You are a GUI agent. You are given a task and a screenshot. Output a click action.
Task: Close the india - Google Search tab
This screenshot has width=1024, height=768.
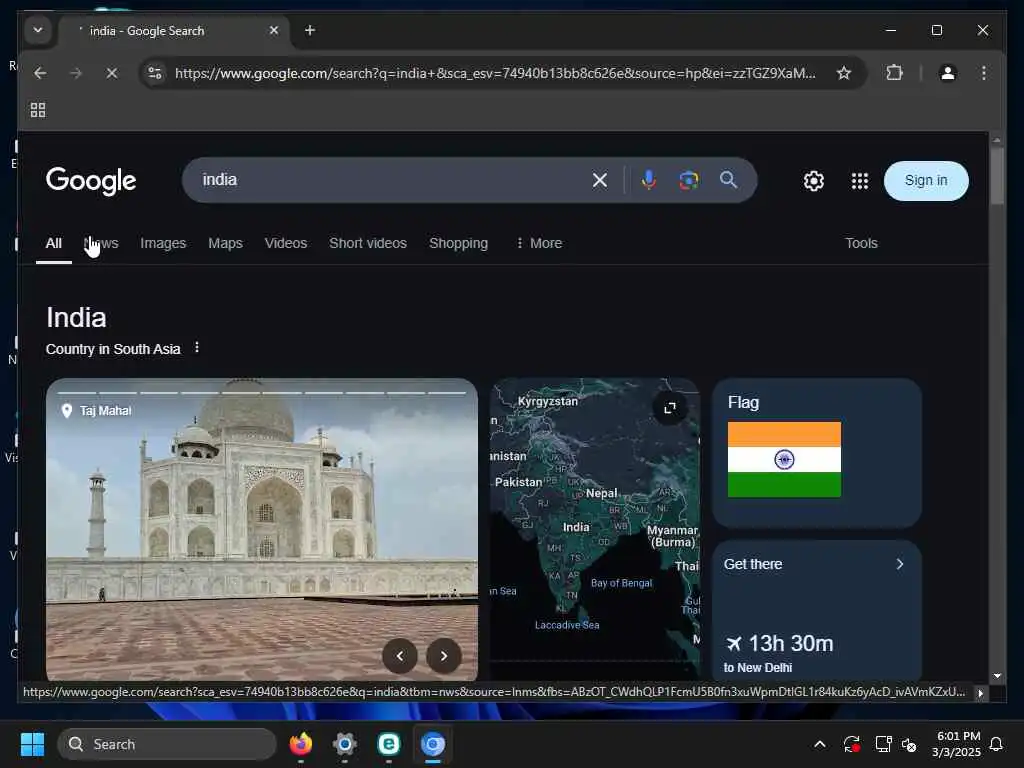274,30
